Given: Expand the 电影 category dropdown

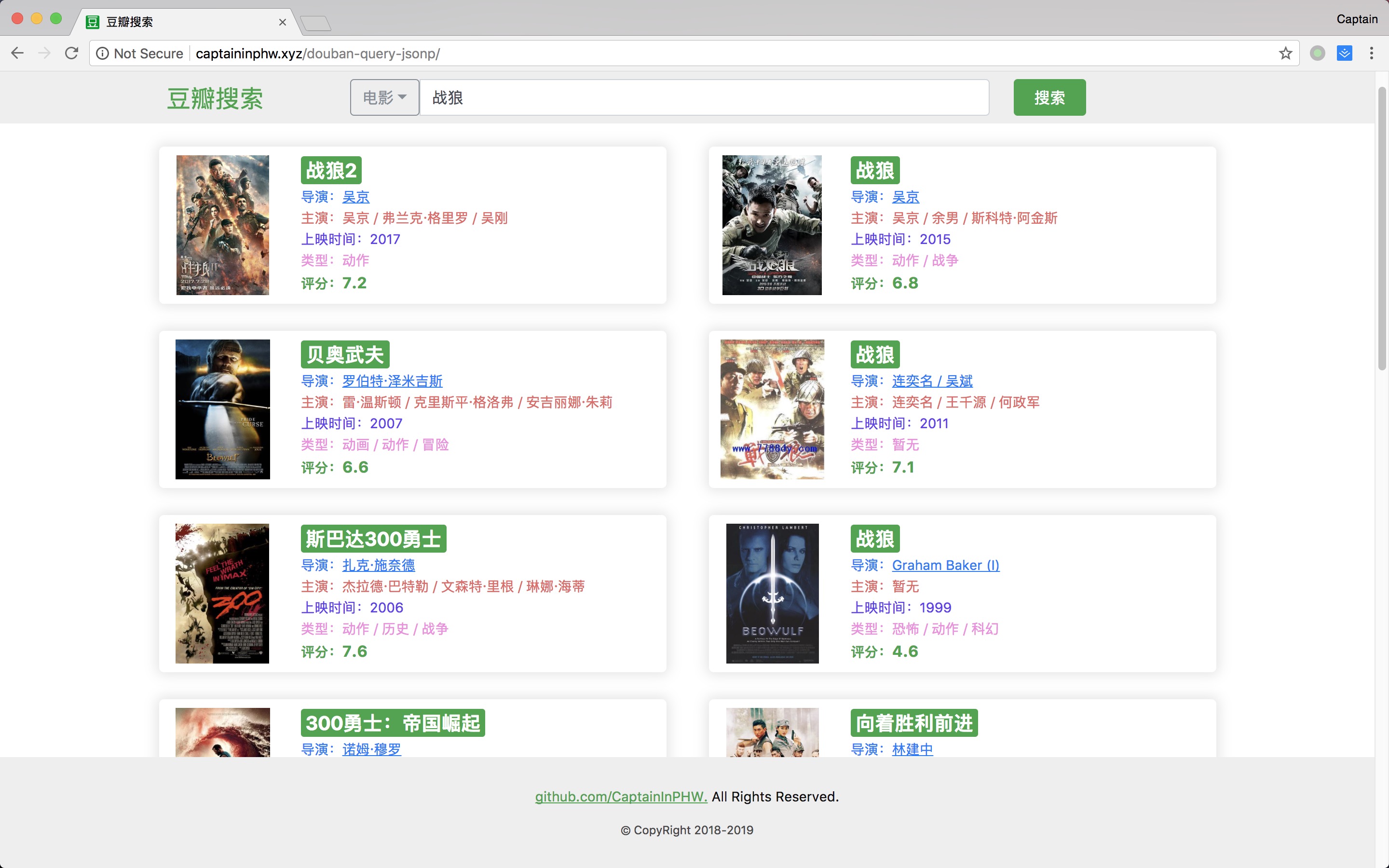Looking at the screenshot, I should (x=384, y=97).
